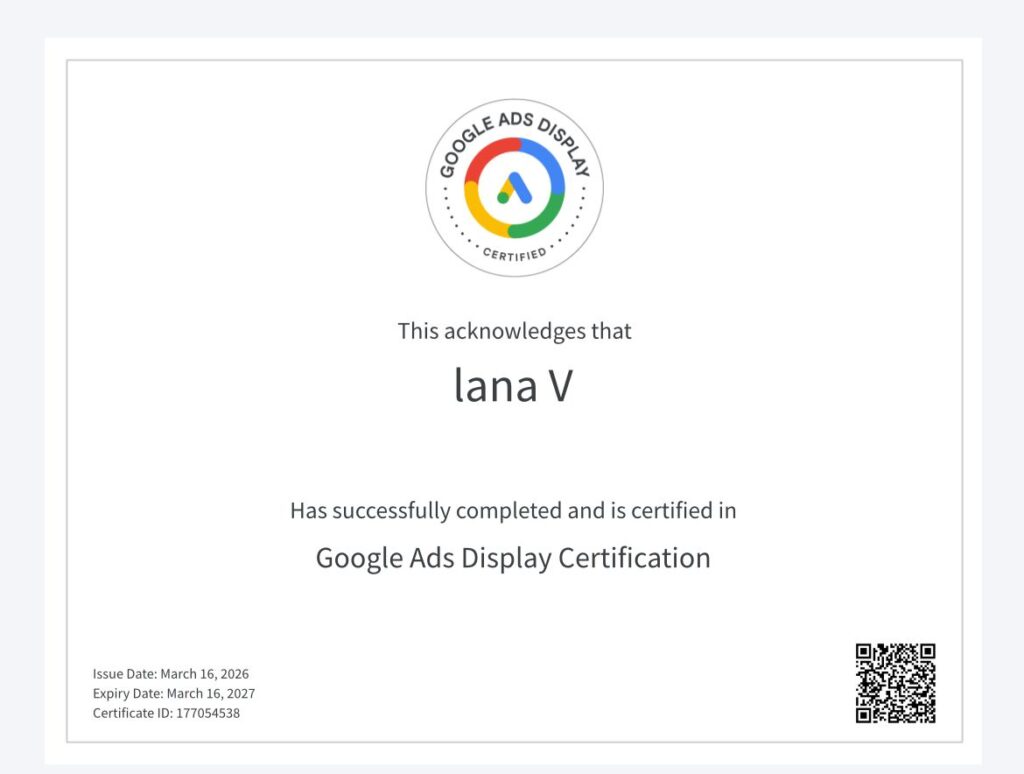Click "Issue Date: March 16, 2026"
This screenshot has height=774, width=1024.
point(170,674)
